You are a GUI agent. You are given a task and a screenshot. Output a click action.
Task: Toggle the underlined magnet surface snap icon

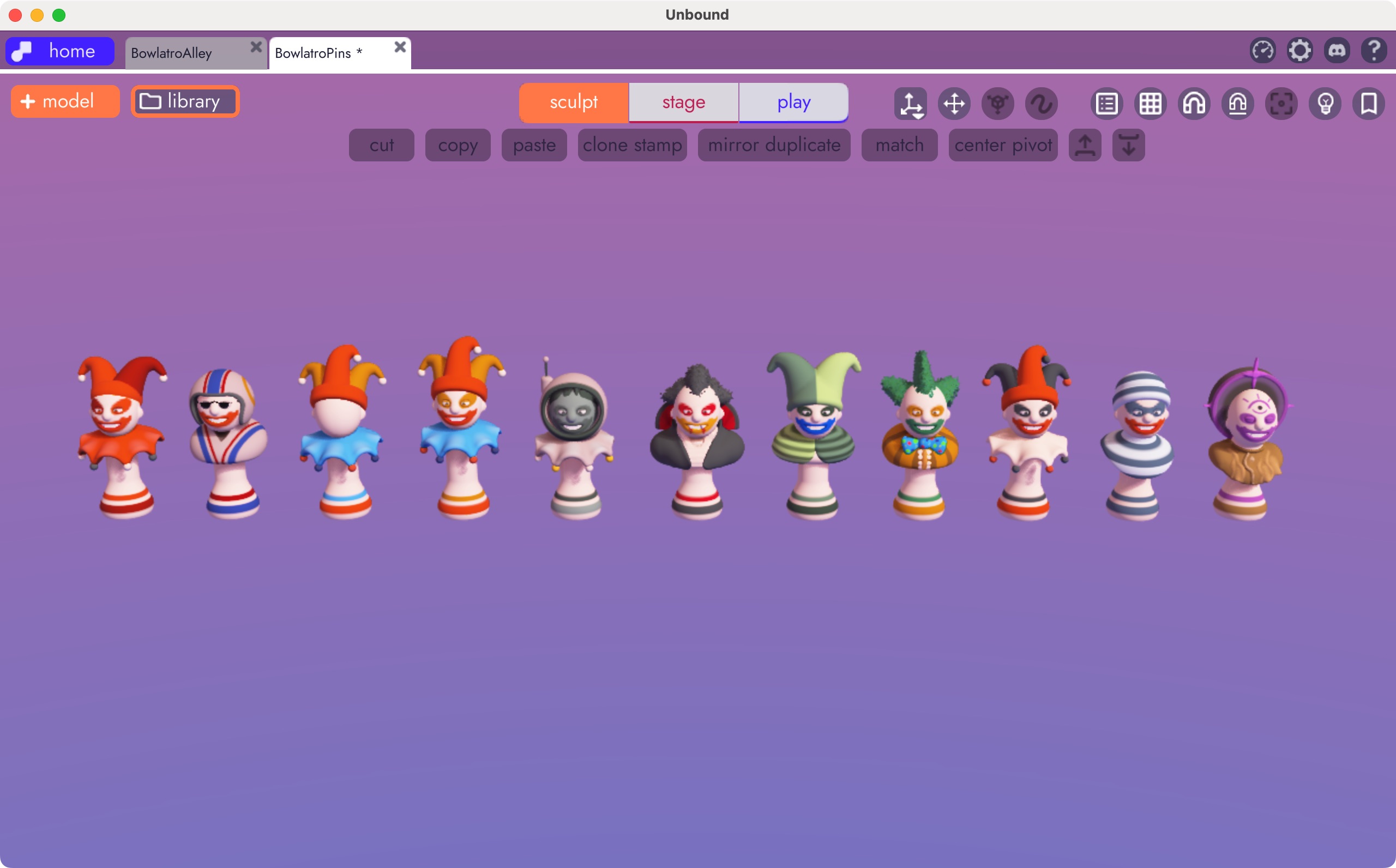point(1237,104)
